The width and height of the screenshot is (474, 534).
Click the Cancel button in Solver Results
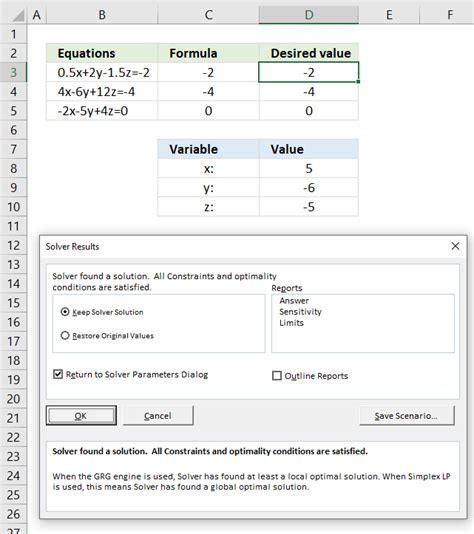click(158, 415)
